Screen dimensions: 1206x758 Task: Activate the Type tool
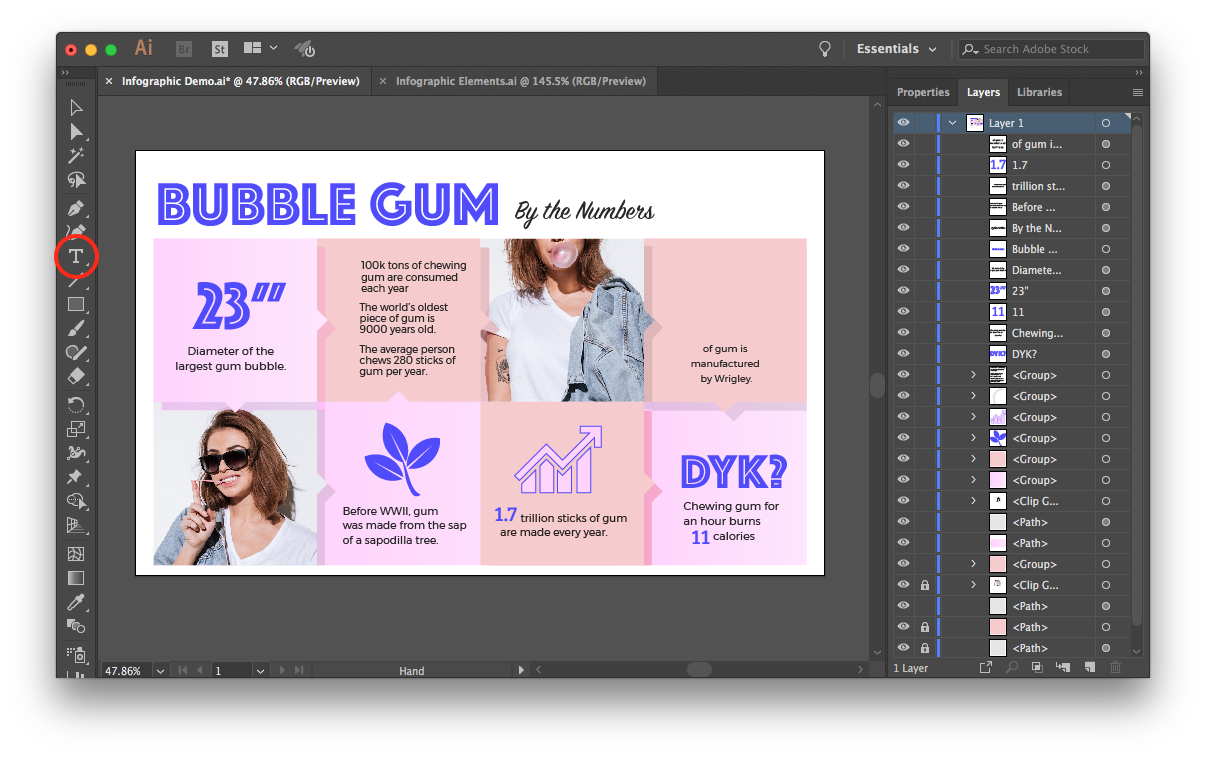coord(76,257)
